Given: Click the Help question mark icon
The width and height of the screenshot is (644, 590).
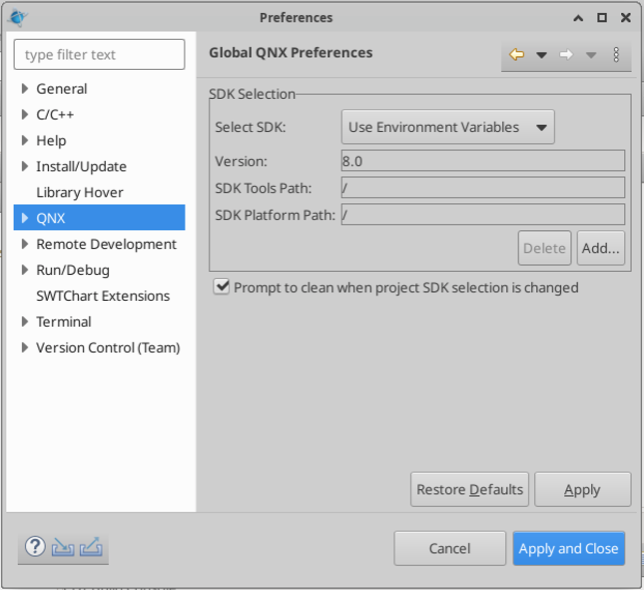Looking at the screenshot, I should 35,547.
